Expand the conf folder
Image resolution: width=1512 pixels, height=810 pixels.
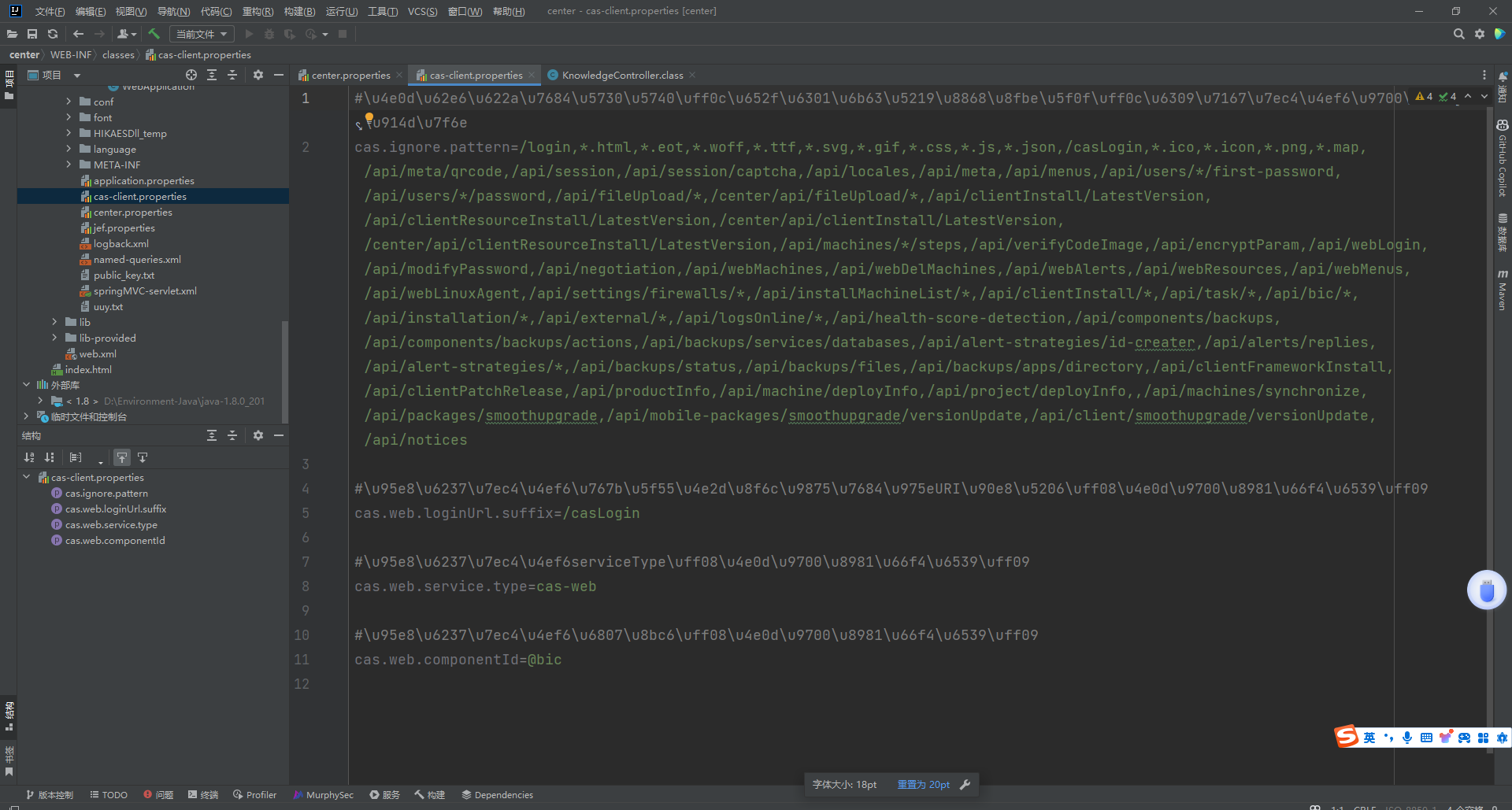(69, 102)
